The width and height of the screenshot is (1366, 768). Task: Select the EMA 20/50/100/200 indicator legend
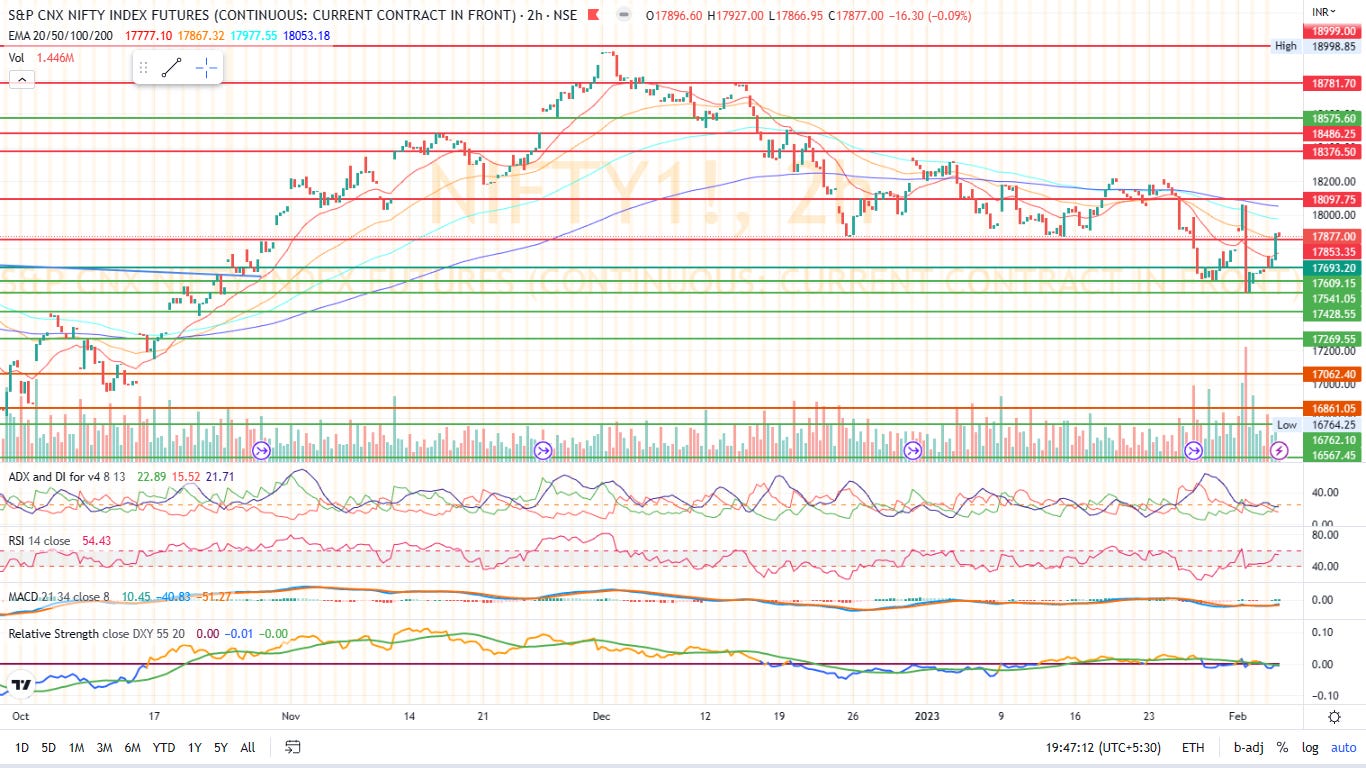click(x=63, y=35)
